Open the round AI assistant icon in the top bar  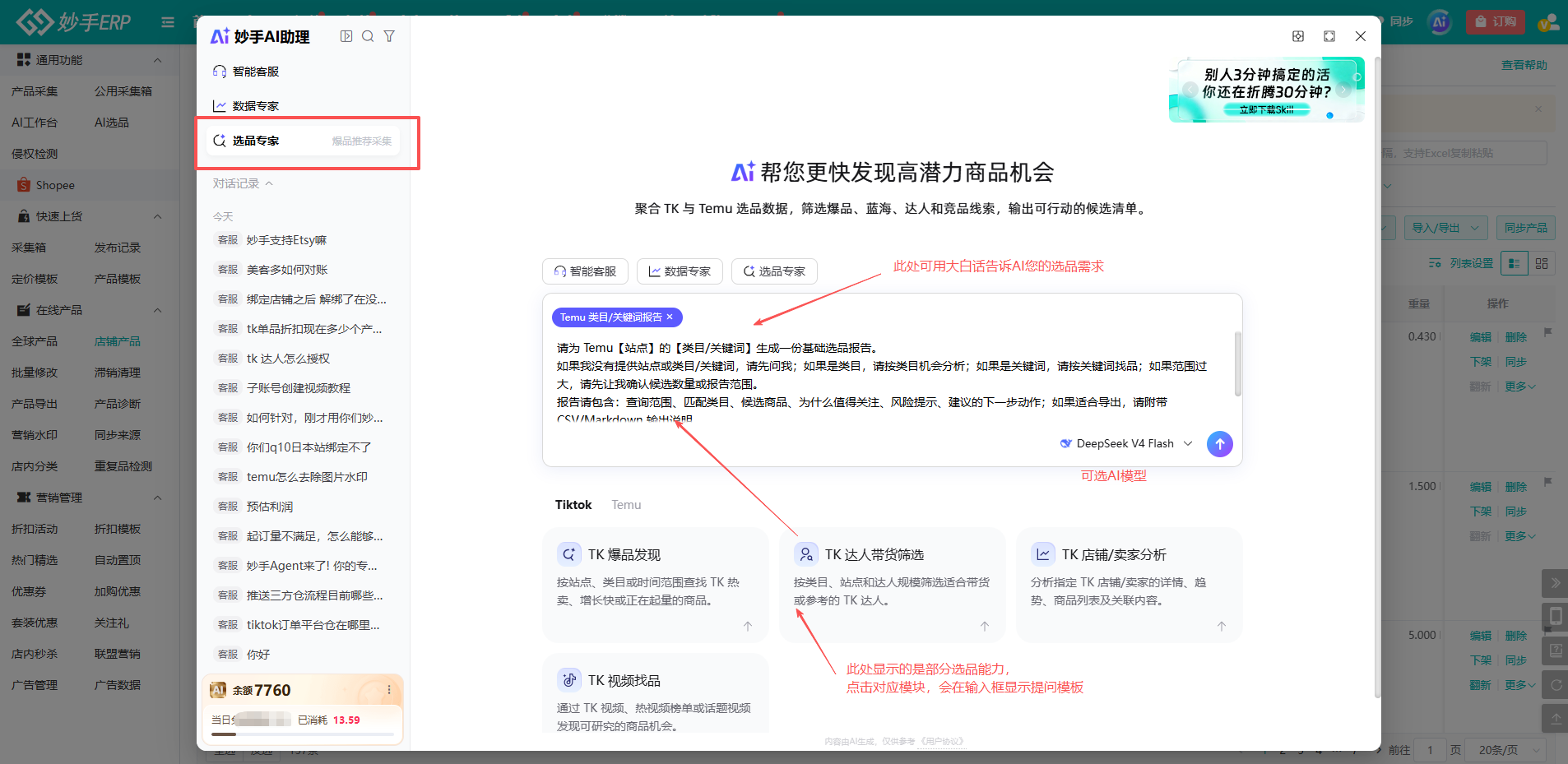pyautogui.click(x=1440, y=22)
